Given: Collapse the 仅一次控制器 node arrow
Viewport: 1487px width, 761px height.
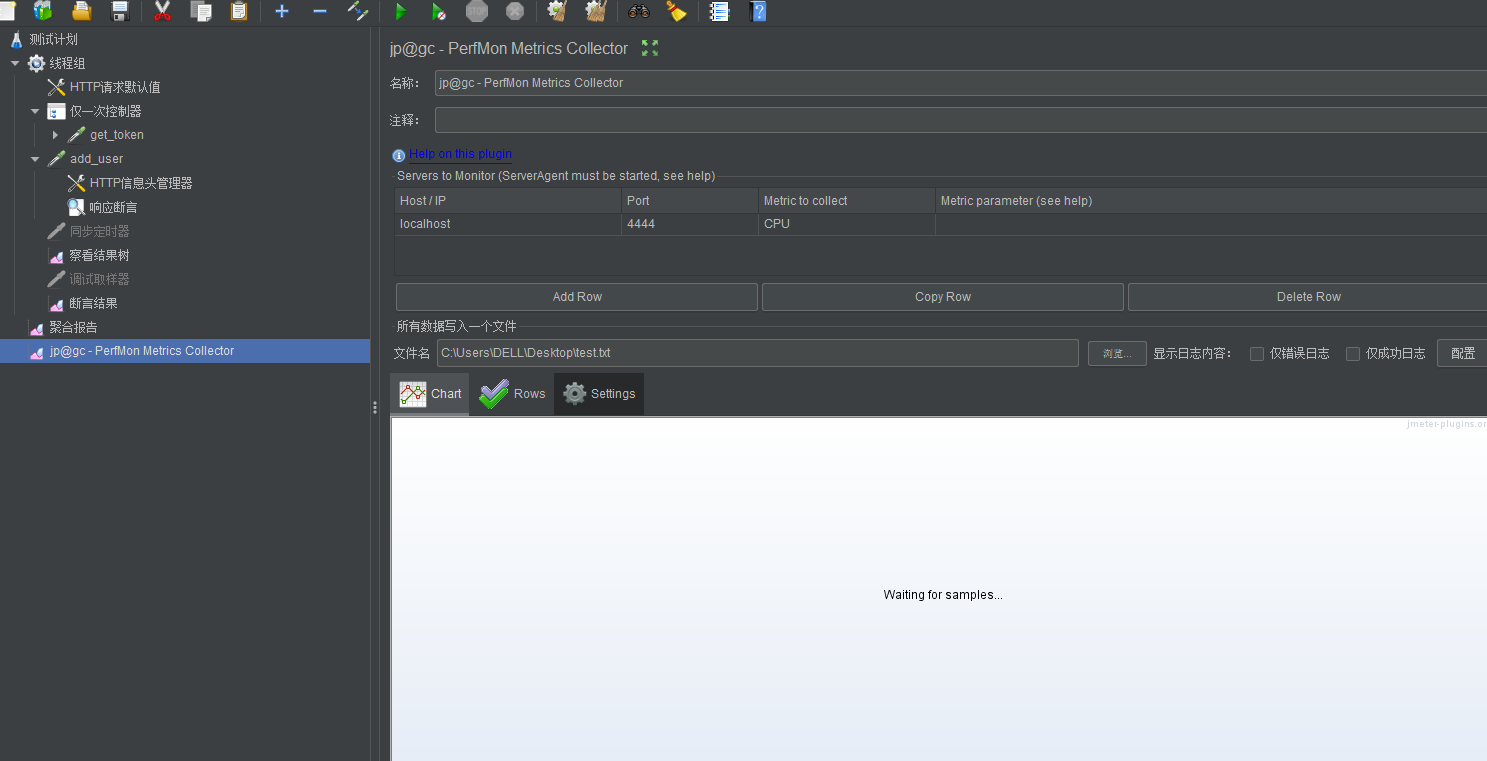Looking at the screenshot, I should [x=35, y=111].
